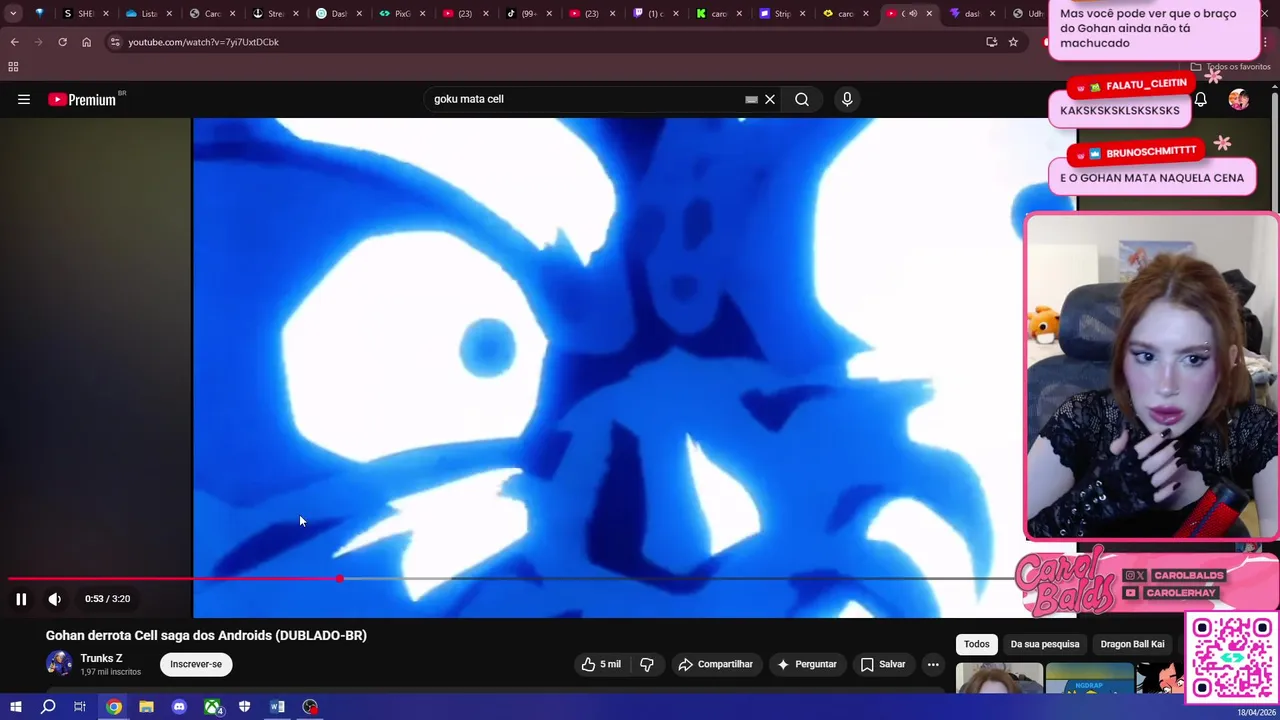Open the first recommended video thumbnail
The height and width of the screenshot is (720, 1280).
pos(999,678)
